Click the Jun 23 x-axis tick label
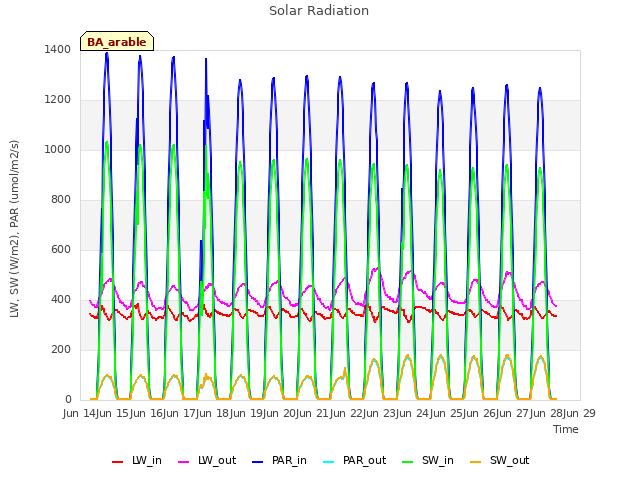Image resolution: width=640 pixels, height=480 pixels. point(381,413)
